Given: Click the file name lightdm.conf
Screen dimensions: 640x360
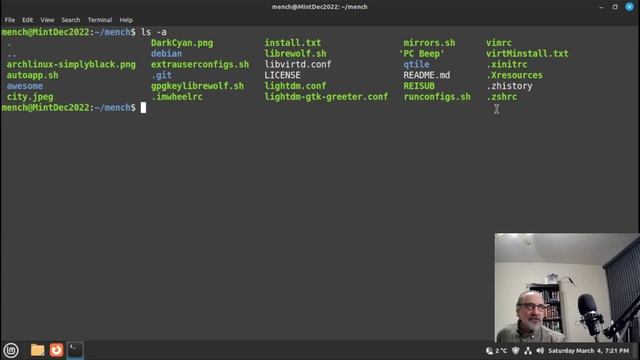Looking at the screenshot, I should [296, 86].
